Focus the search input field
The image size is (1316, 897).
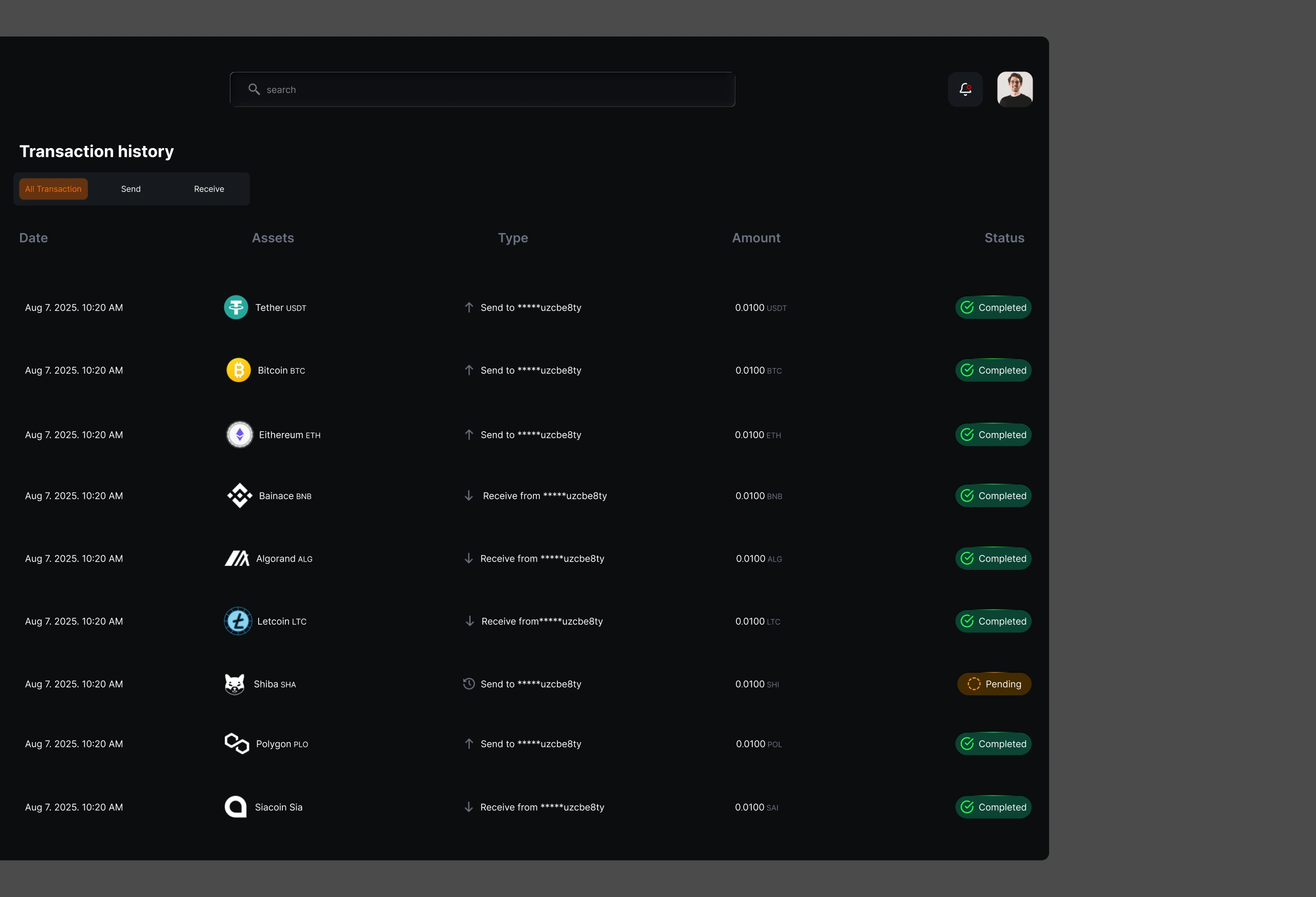493,89
